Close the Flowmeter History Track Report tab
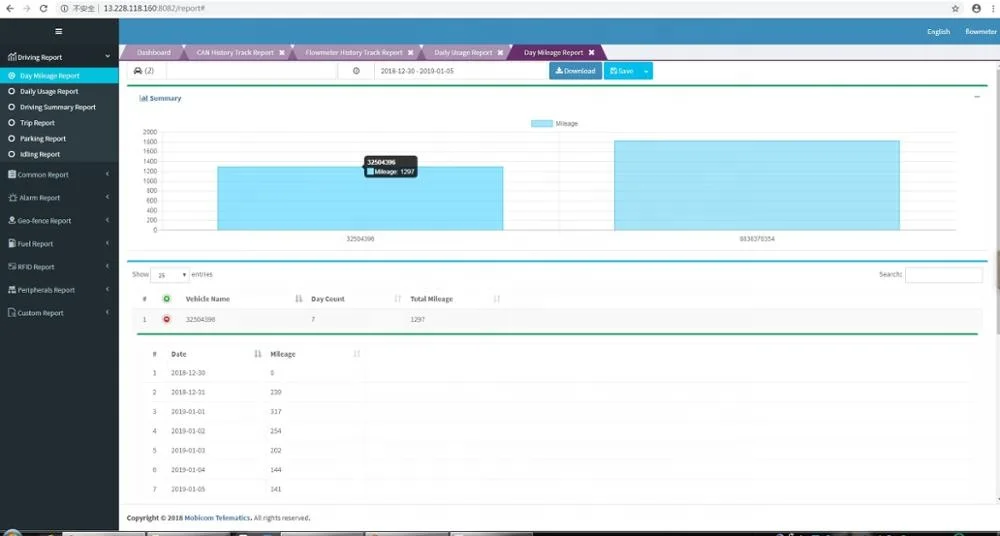Screen dimensions: 1000x536 click(410, 52)
